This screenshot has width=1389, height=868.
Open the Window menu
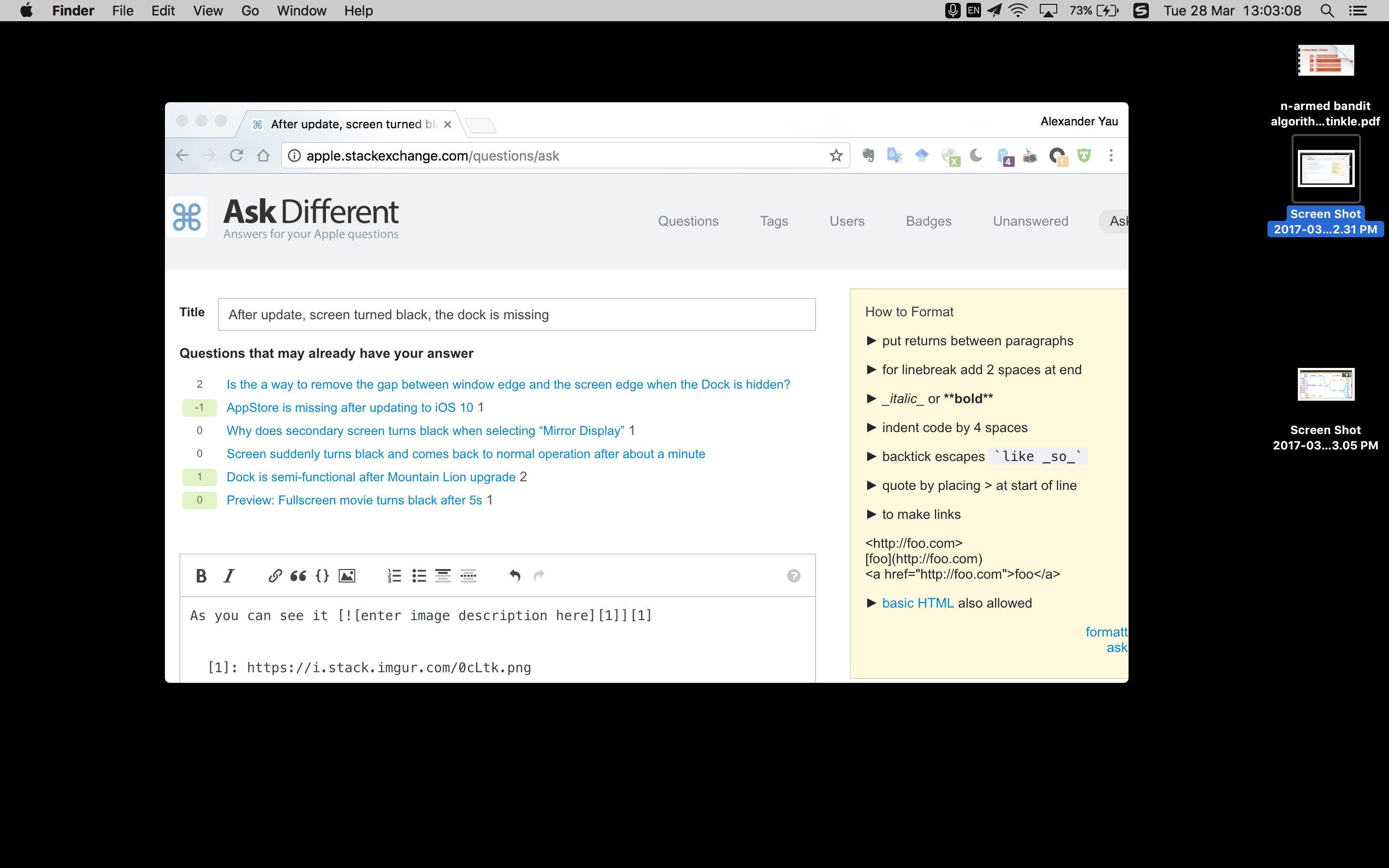(x=301, y=10)
